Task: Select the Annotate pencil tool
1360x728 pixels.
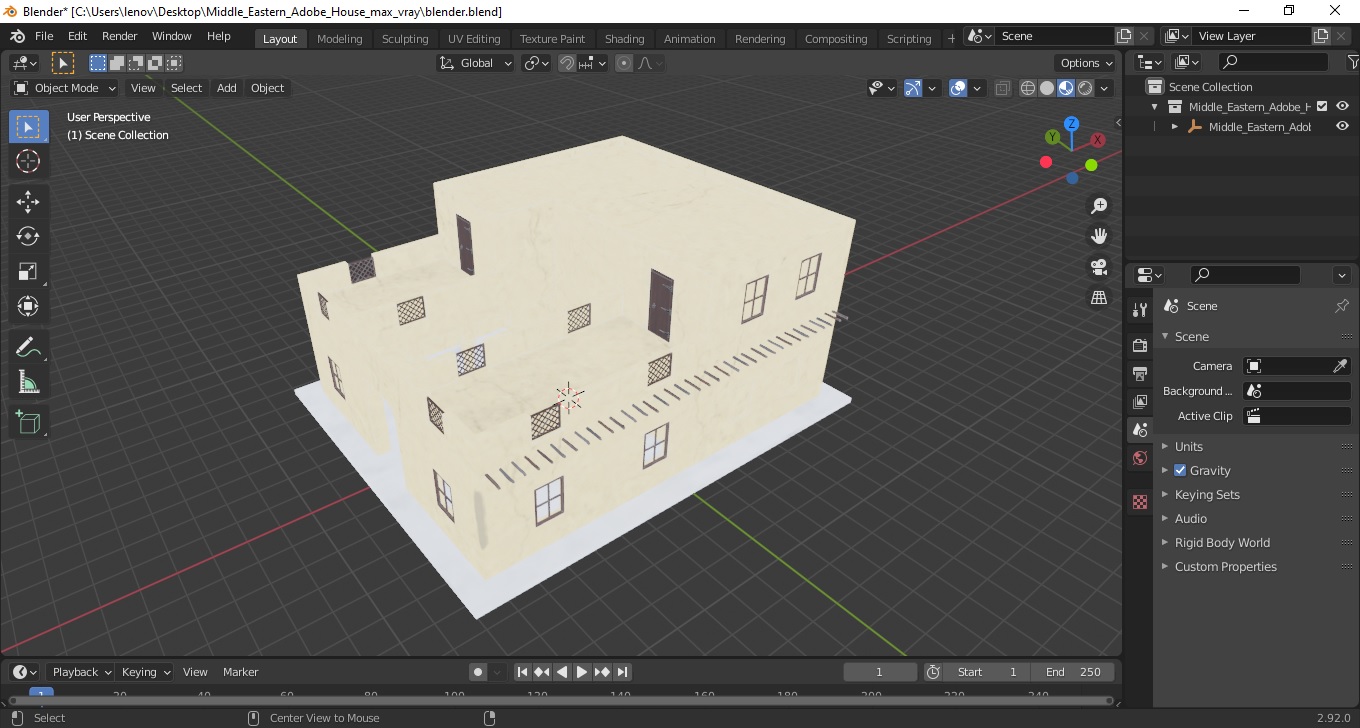Action: (x=28, y=348)
